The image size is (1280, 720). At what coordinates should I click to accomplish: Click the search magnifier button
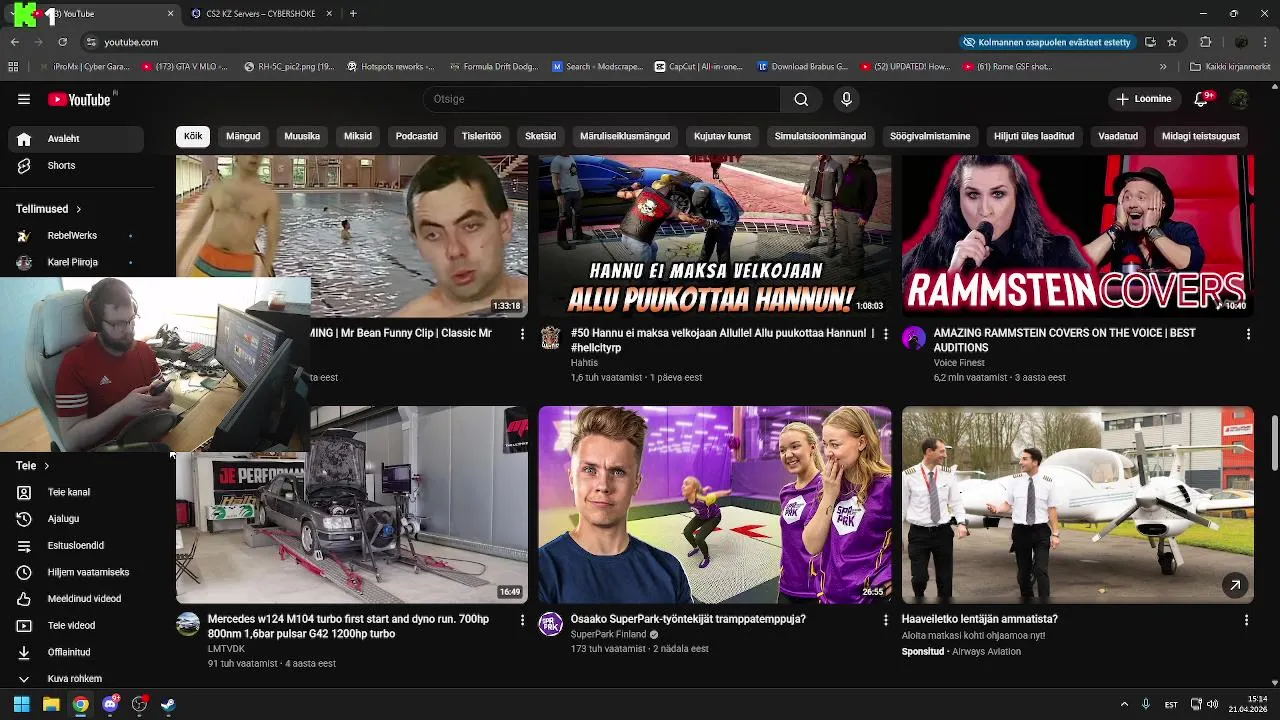pos(801,99)
